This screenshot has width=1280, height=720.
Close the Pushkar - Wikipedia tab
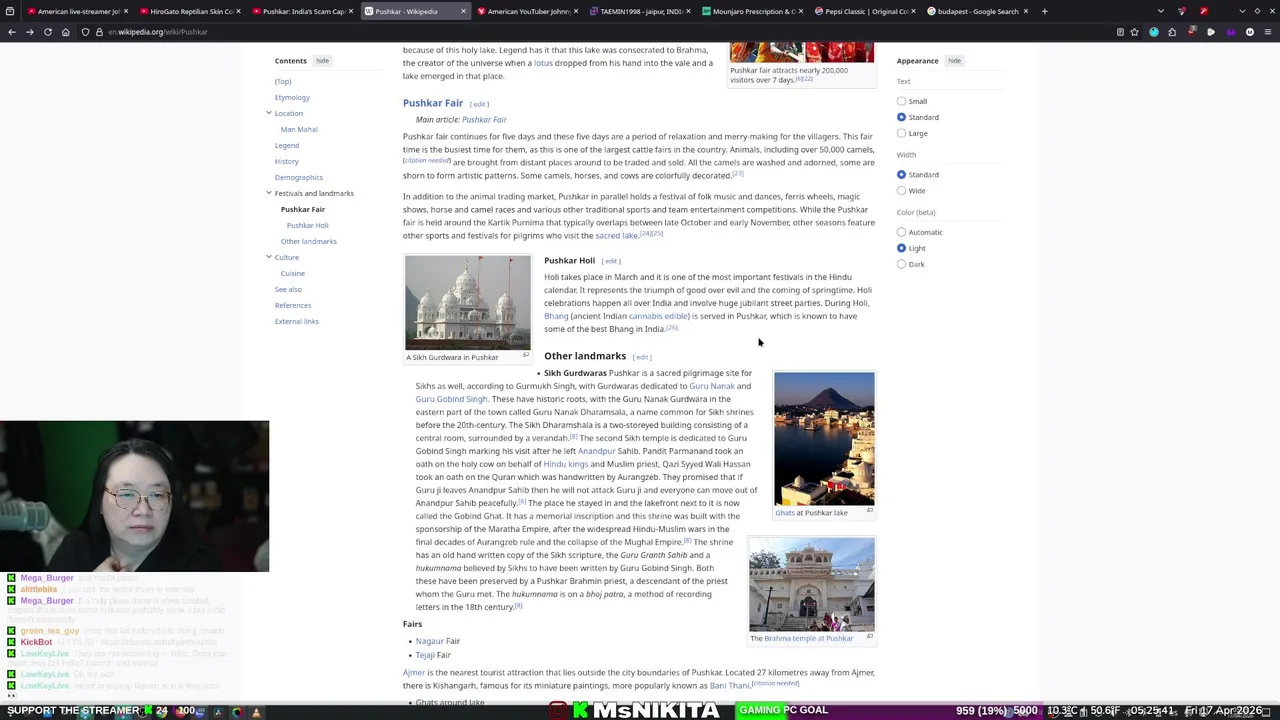[463, 11]
